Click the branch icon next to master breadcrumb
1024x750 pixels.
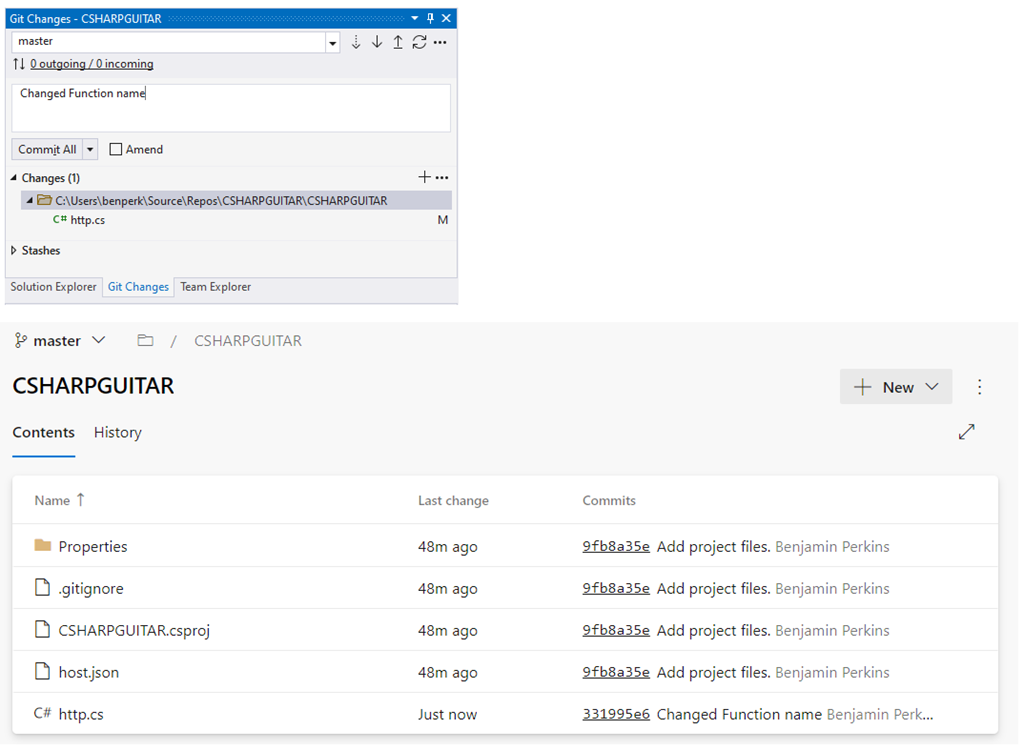pos(21,340)
